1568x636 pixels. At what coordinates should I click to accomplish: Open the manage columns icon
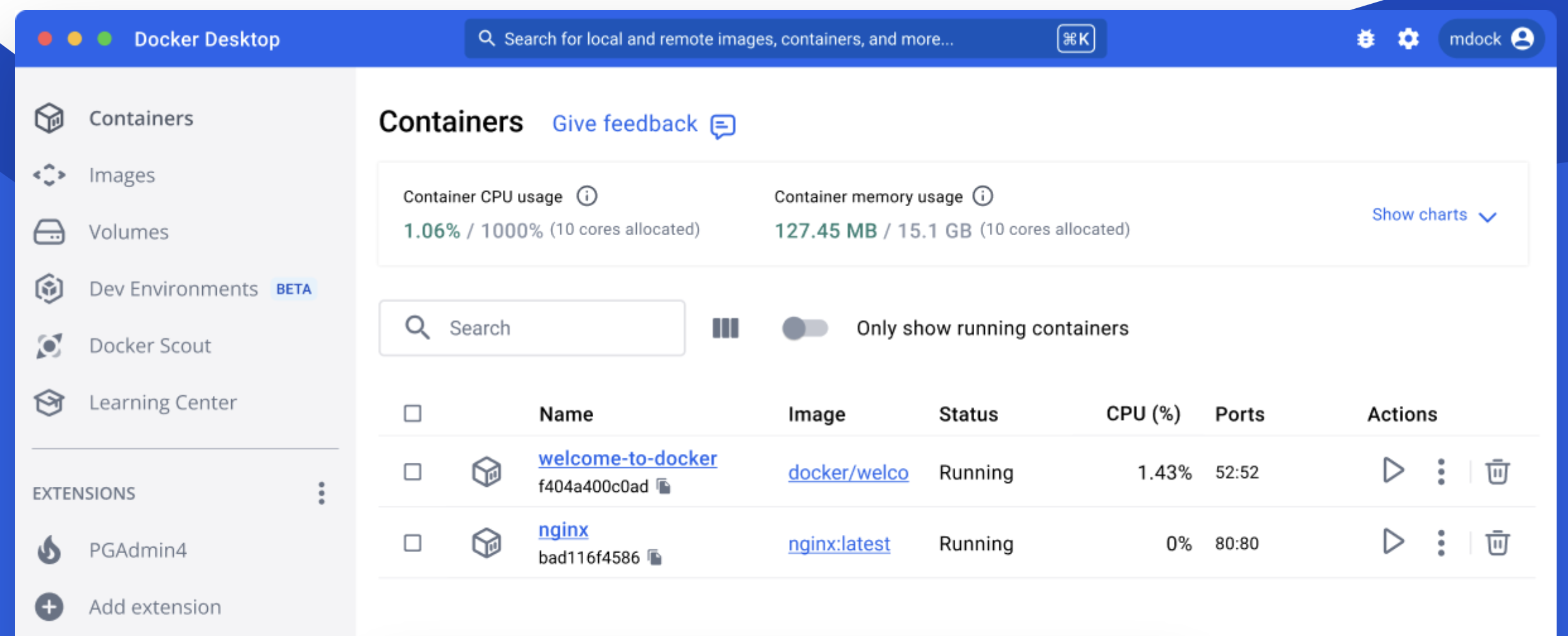click(x=725, y=328)
